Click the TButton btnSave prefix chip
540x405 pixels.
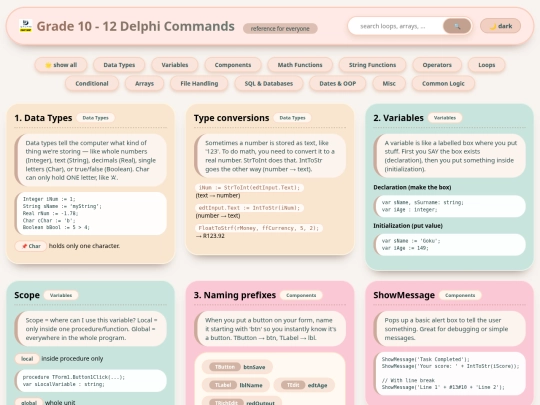tap(237, 367)
